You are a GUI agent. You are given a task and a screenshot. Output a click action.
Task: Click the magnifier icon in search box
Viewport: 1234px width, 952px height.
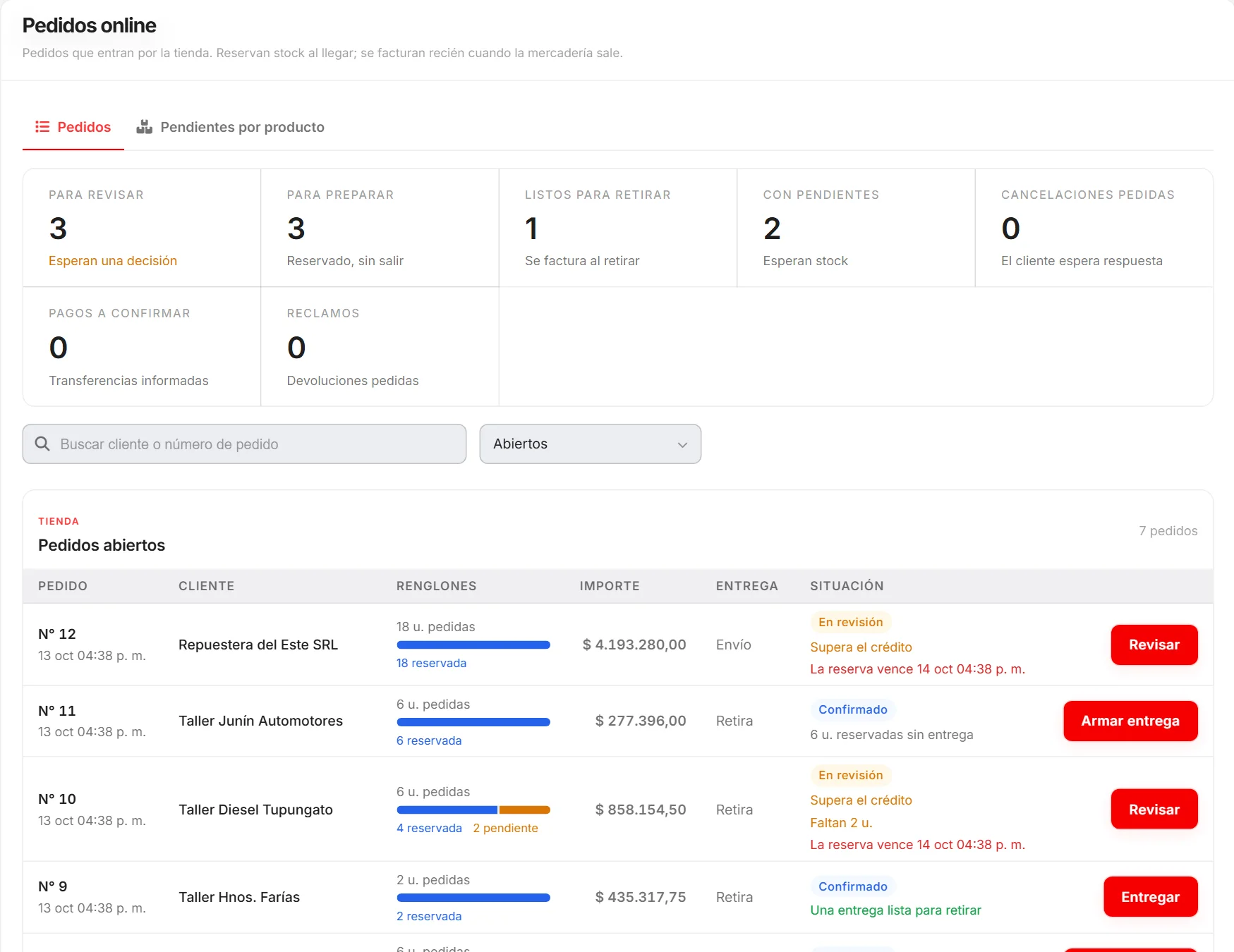tap(42, 444)
